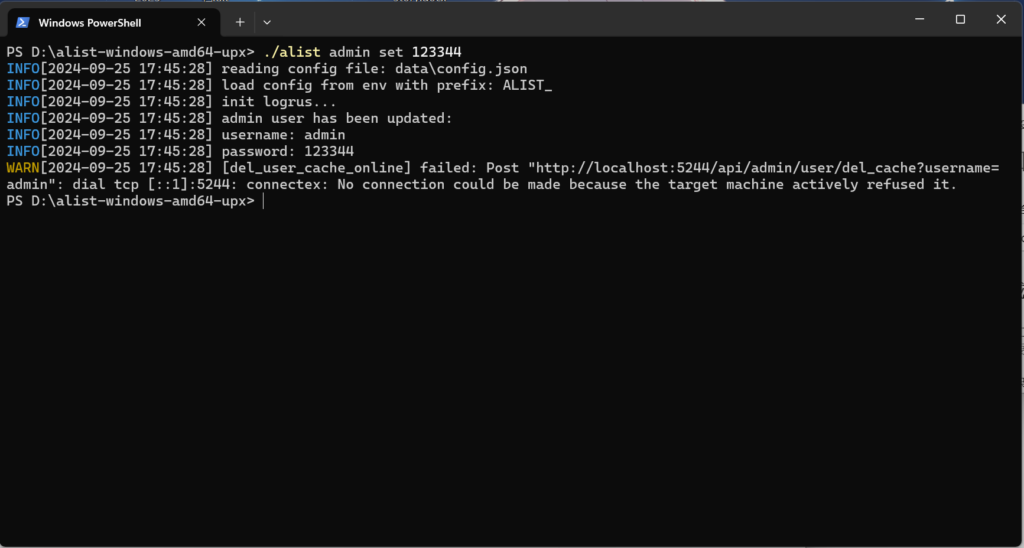Minimize the terminal window
The image size is (1024, 548).
tap(920, 20)
